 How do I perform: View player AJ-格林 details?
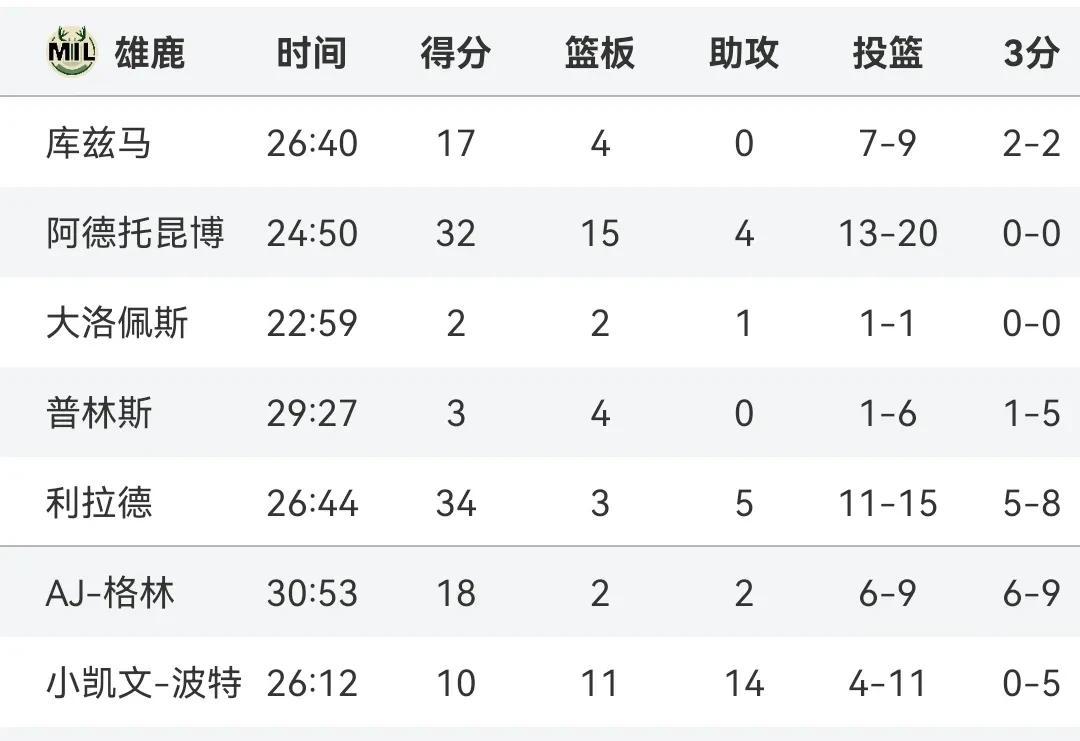click(x=110, y=593)
